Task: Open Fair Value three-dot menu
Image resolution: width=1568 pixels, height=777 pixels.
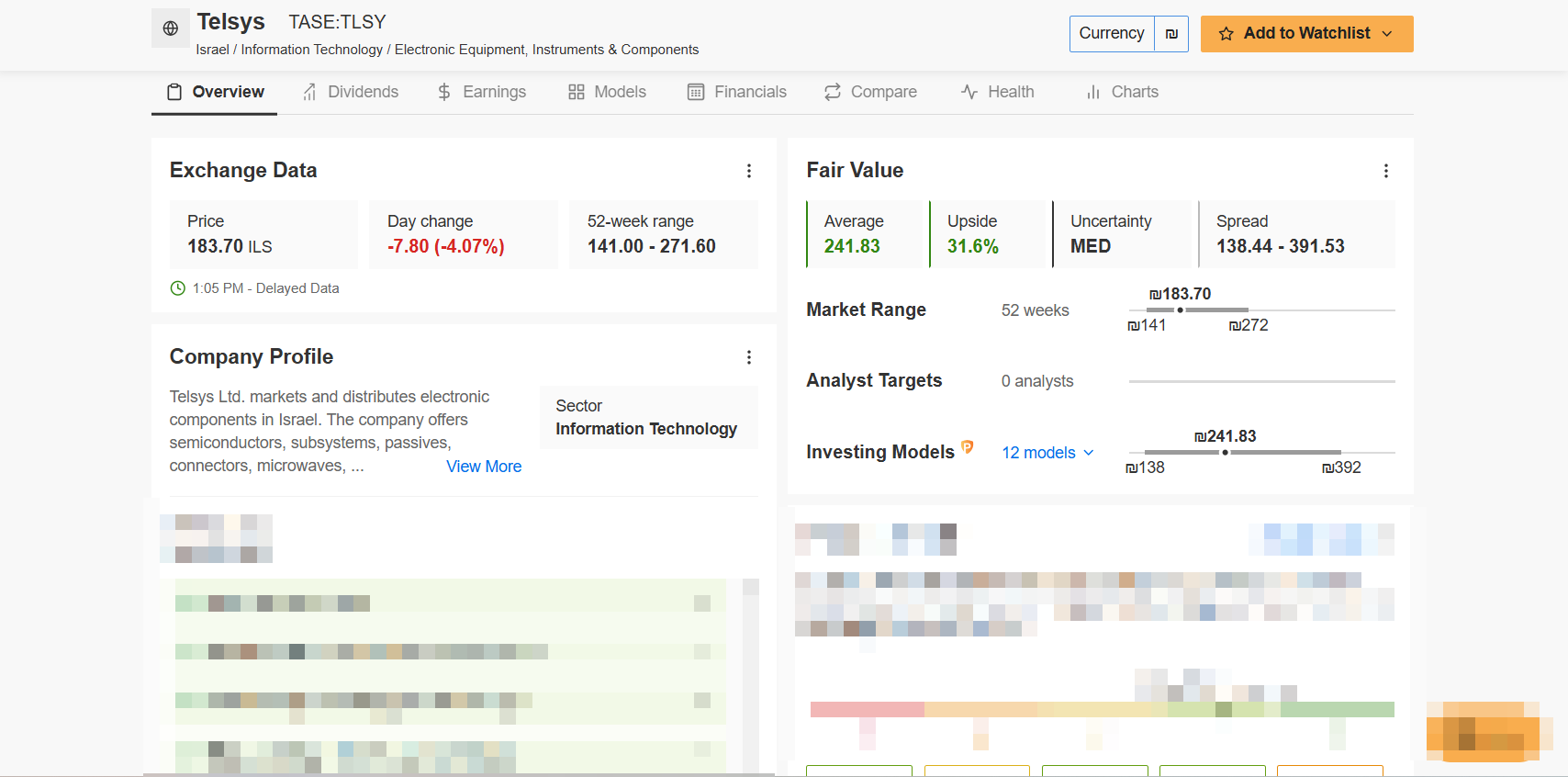Action: pyautogui.click(x=1386, y=171)
